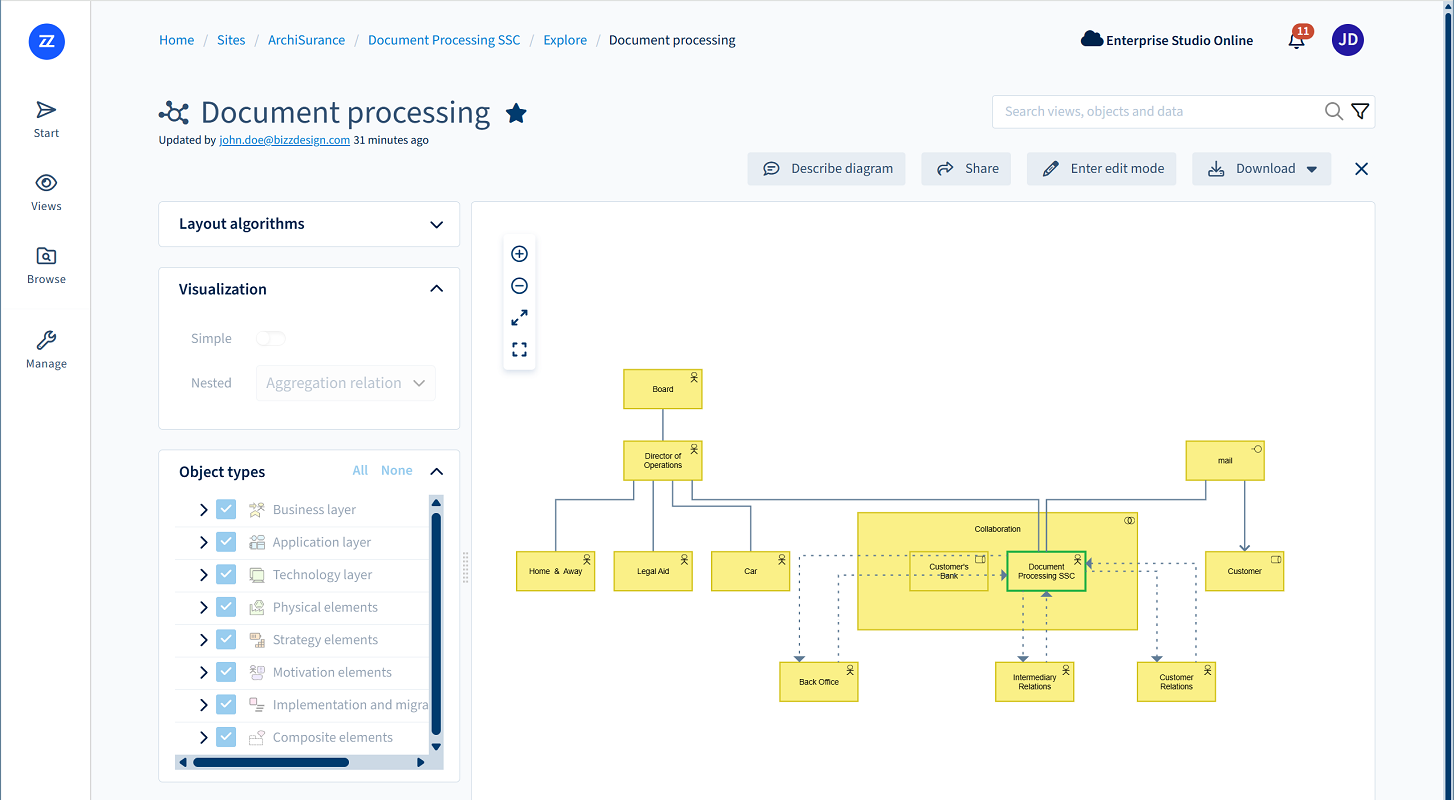Uncheck the Physical elements checkbox
This screenshot has height=800, width=1454.
(x=226, y=607)
